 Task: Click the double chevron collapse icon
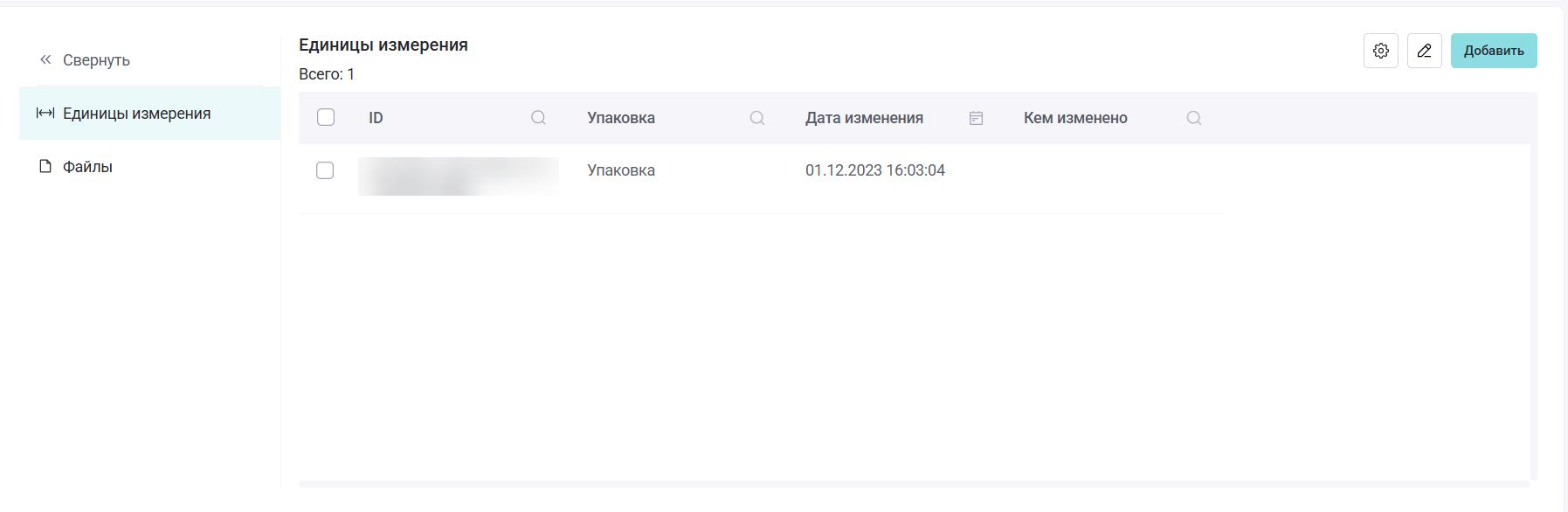tap(45, 59)
